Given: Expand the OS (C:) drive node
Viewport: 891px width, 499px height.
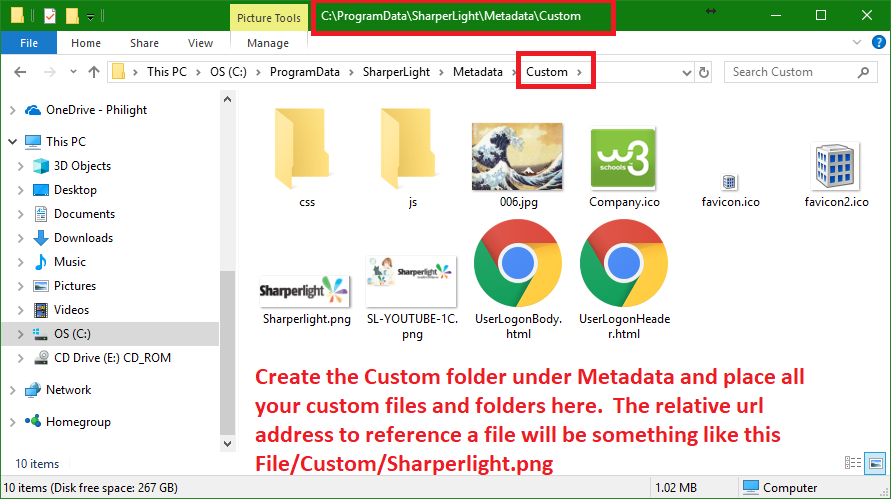Looking at the screenshot, I should click(20, 334).
